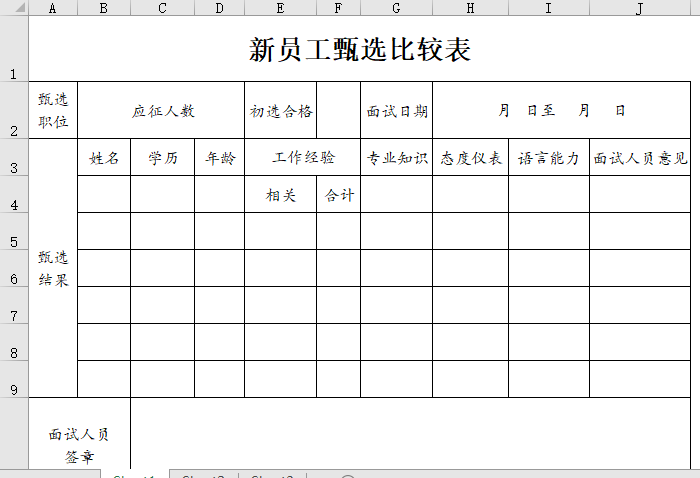Select column A header
700x478 pixels.
[x=53, y=8]
